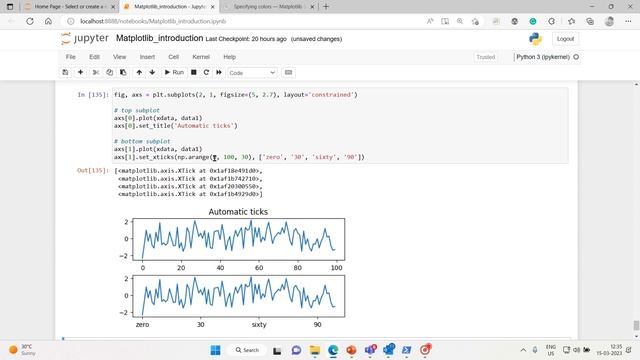
Task: Open the browser tab actions menu icon
Action: tap(10, 7)
